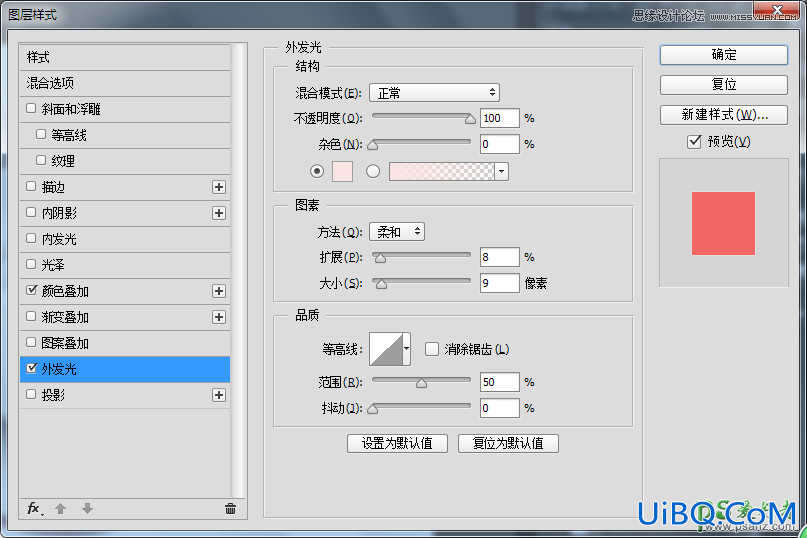Screen dimensions: 807x538
Task: Toggle 渐变叠加 effect checkbox
Action: [31, 316]
